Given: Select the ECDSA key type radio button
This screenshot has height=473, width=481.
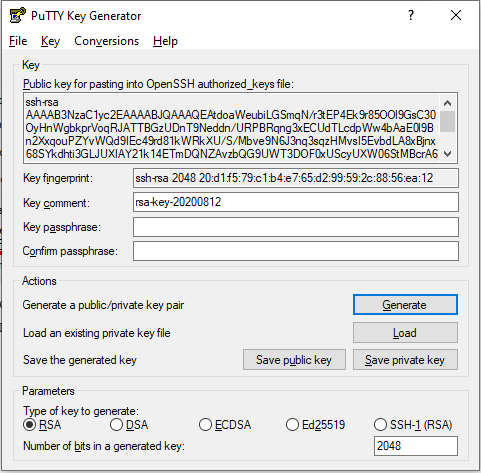Looking at the screenshot, I should pyautogui.click(x=205, y=425).
